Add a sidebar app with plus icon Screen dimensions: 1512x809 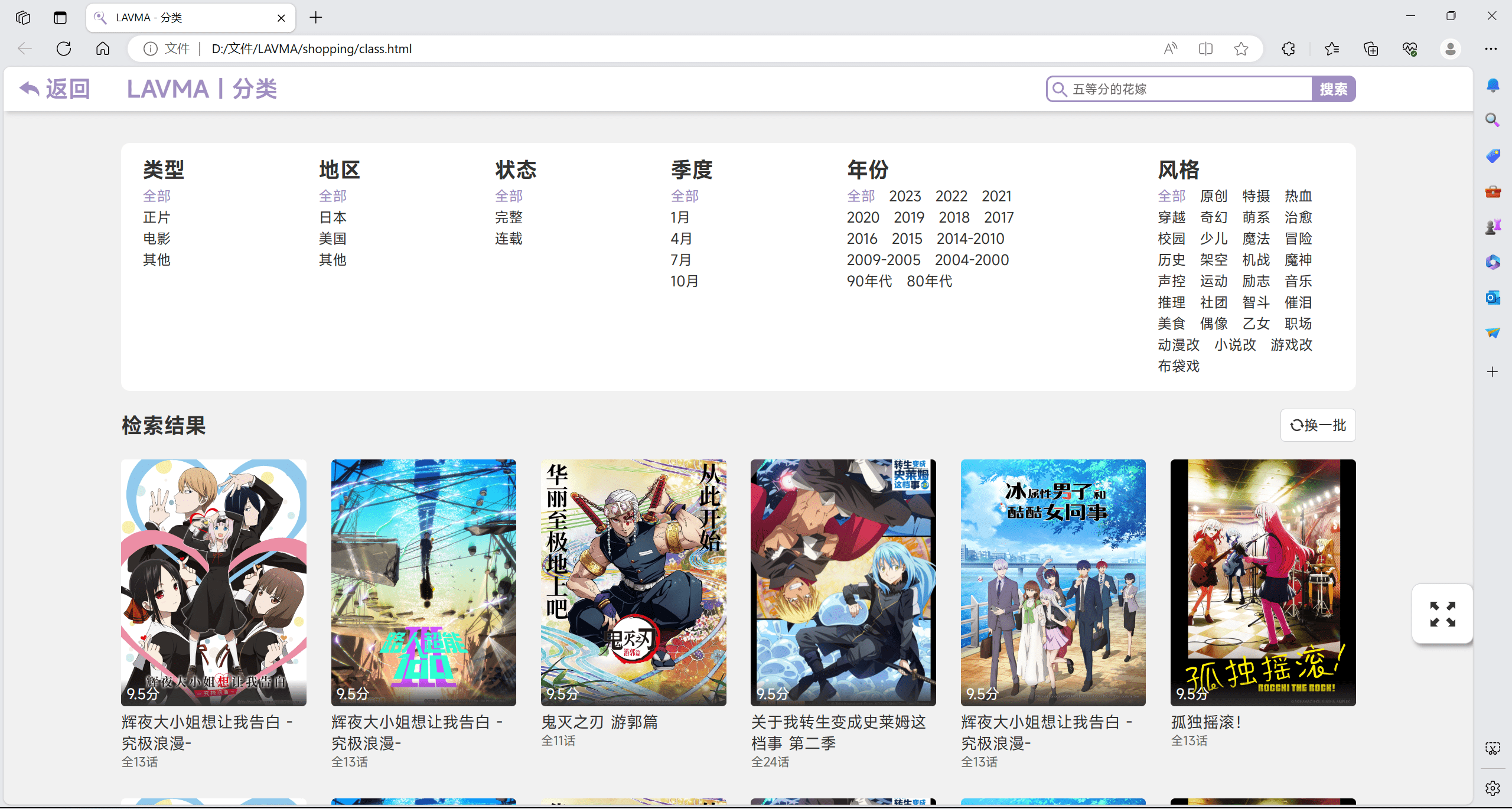1493,372
